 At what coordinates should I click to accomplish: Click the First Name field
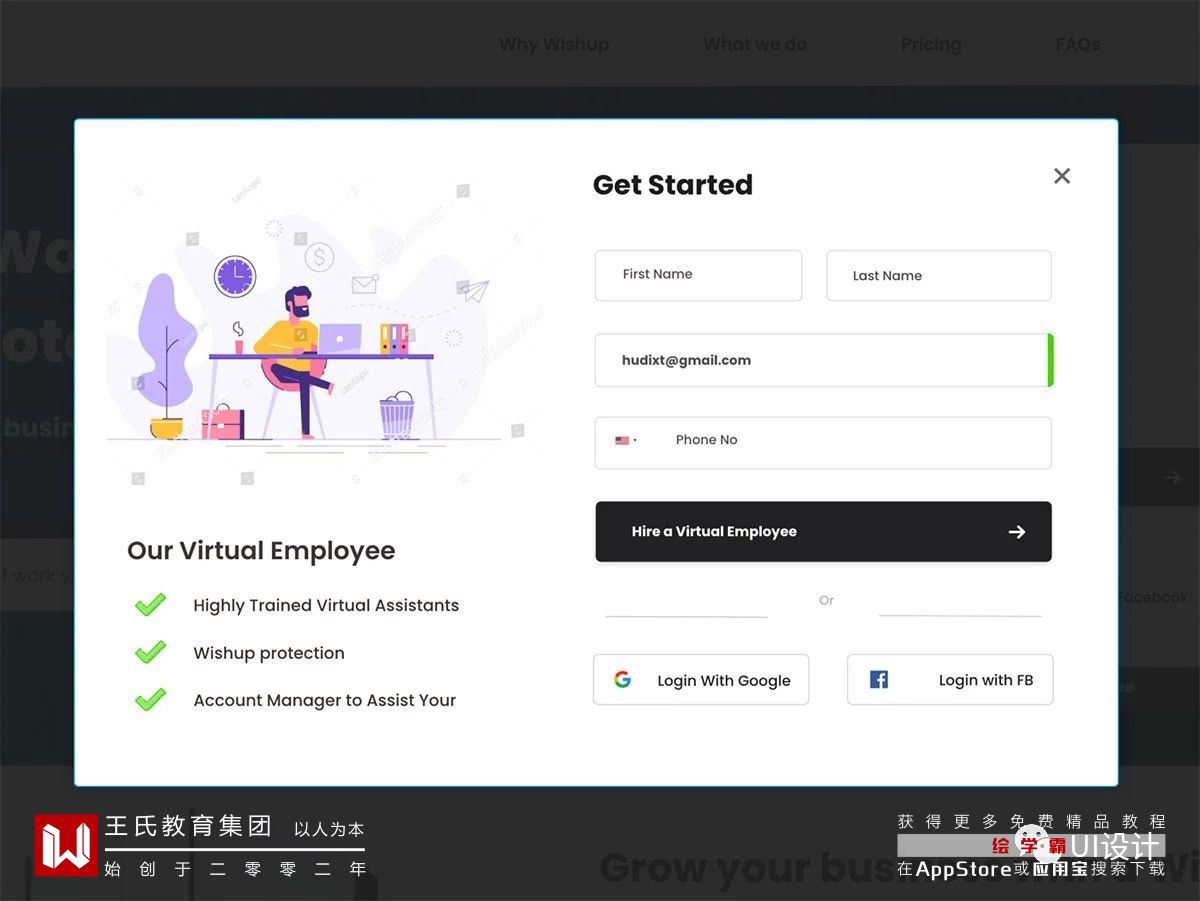[x=698, y=275]
